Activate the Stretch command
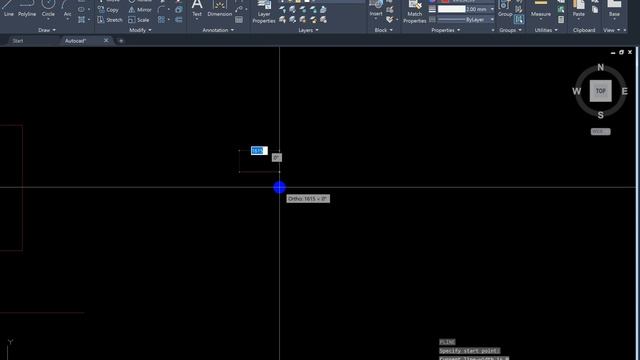This screenshot has width=640, height=360. 110,20
